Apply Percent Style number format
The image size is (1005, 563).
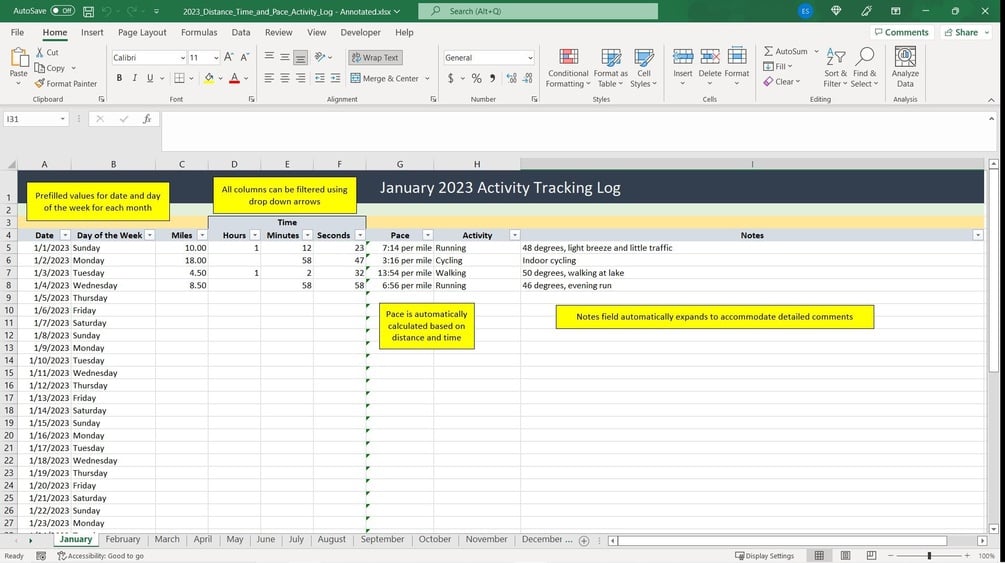pyautogui.click(x=476, y=78)
